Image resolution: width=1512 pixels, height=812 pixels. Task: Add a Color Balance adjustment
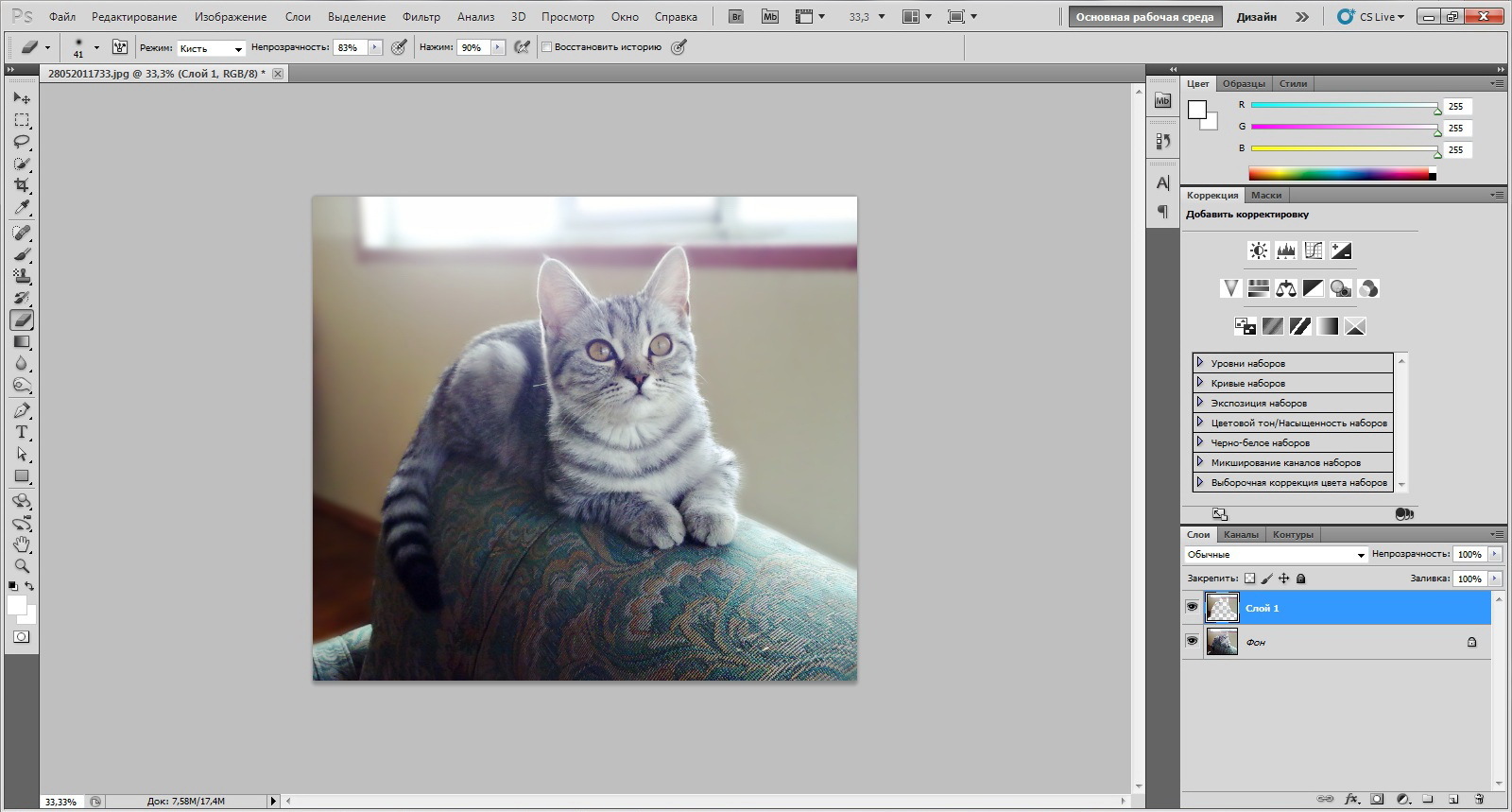pos(1285,288)
